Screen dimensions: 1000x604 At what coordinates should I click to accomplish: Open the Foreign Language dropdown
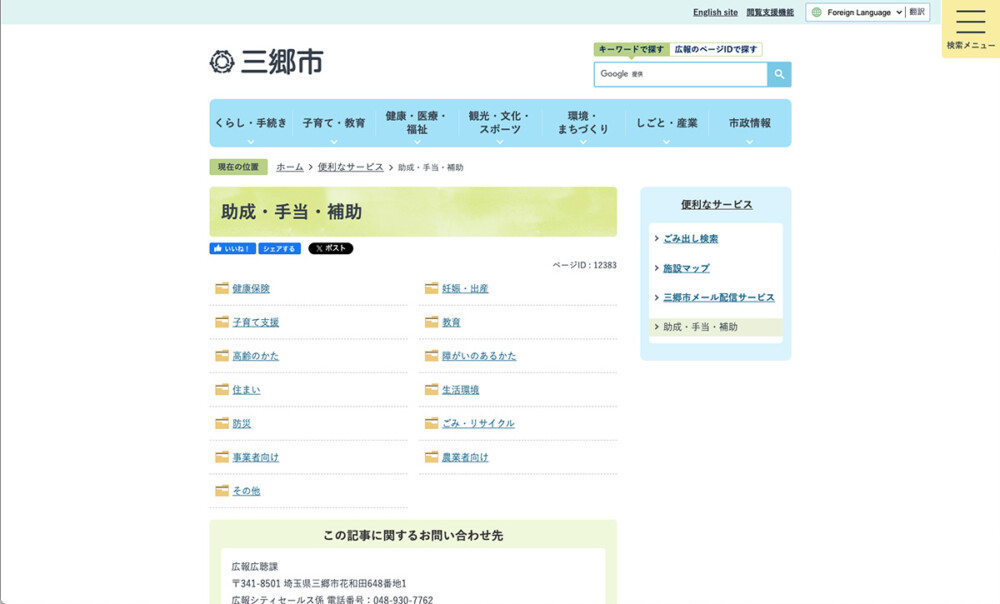point(856,13)
